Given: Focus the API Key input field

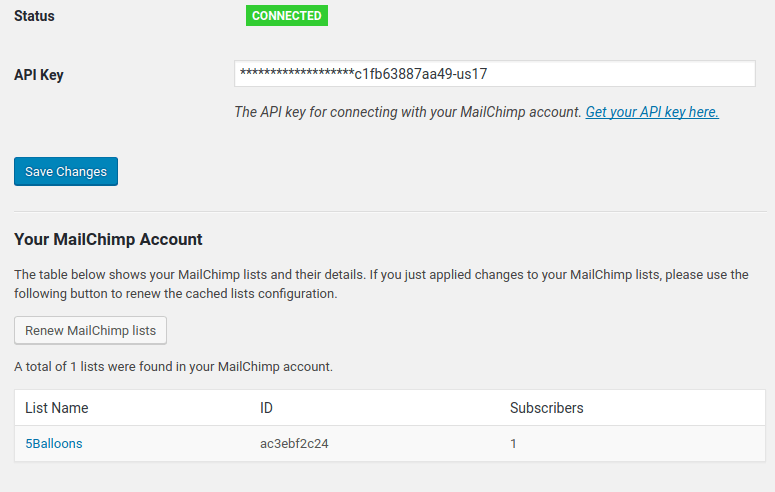Looking at the screenshot, I should coord(495,74).
